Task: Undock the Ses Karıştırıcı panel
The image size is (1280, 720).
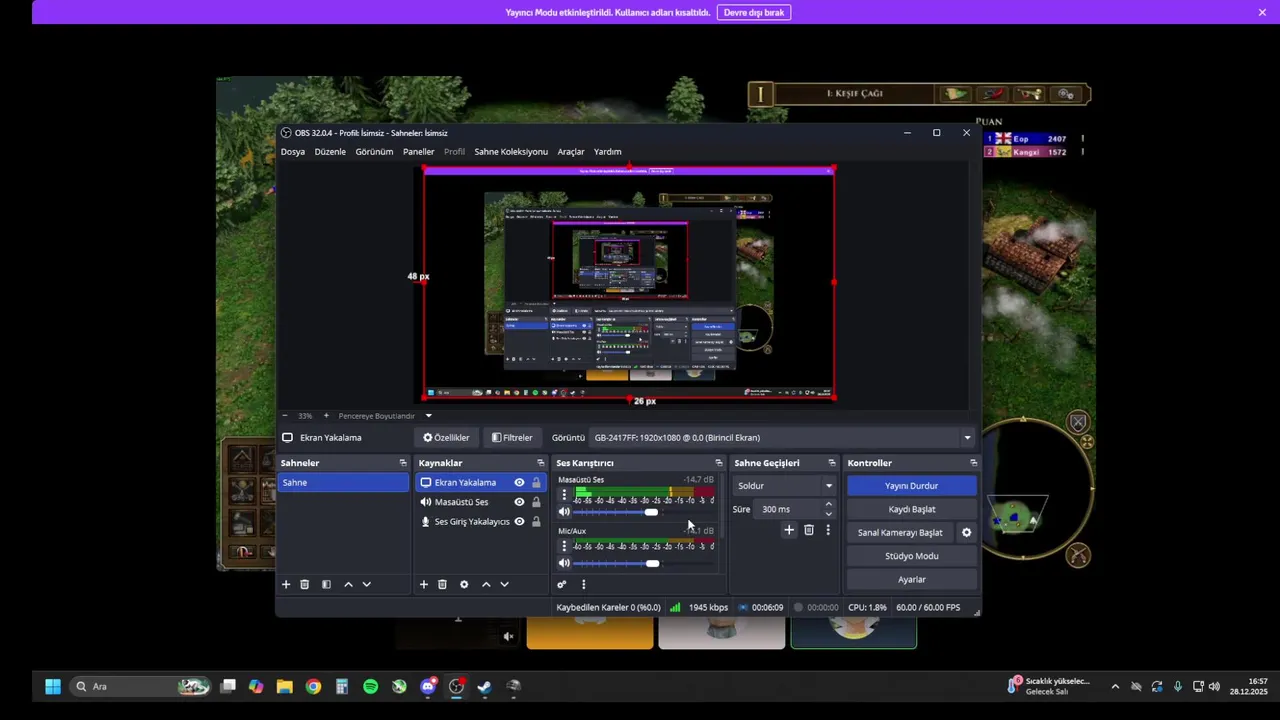Action: coord(718,463)
